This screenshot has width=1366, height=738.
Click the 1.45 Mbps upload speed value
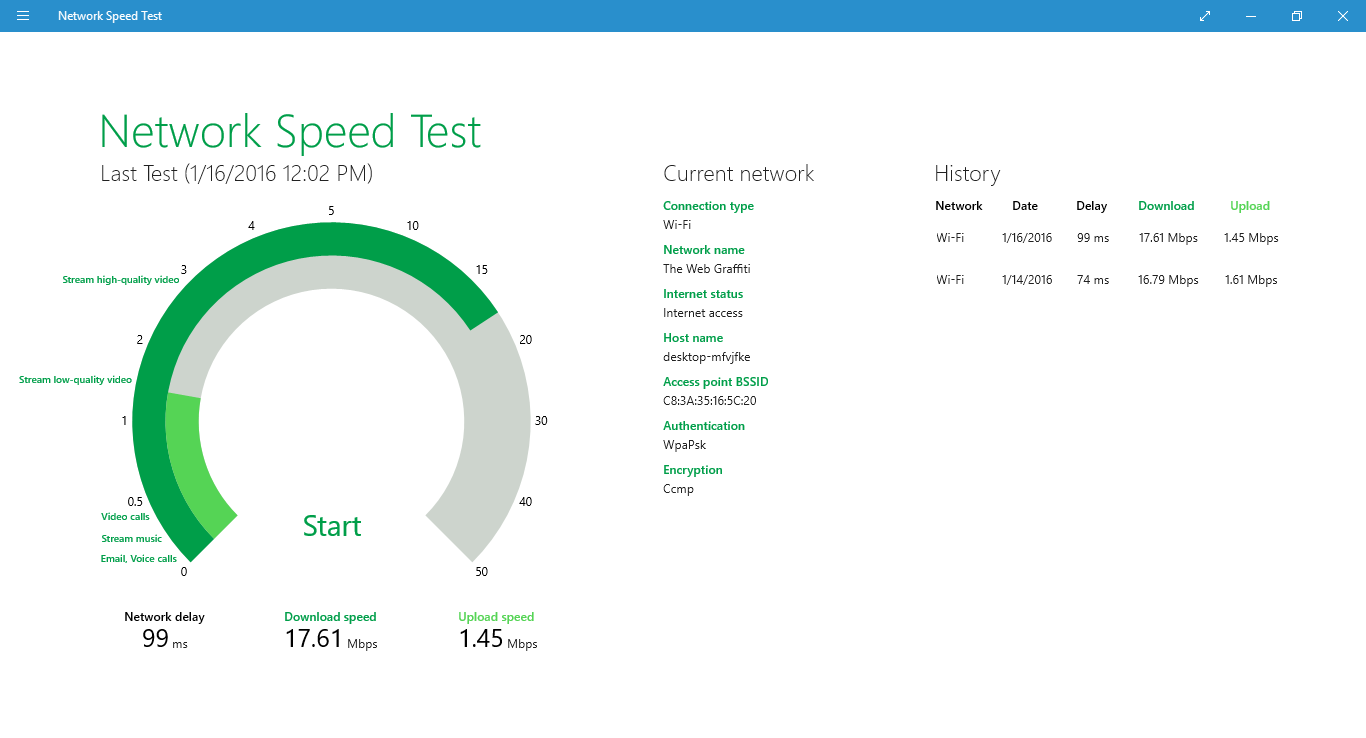coord(482,639)
